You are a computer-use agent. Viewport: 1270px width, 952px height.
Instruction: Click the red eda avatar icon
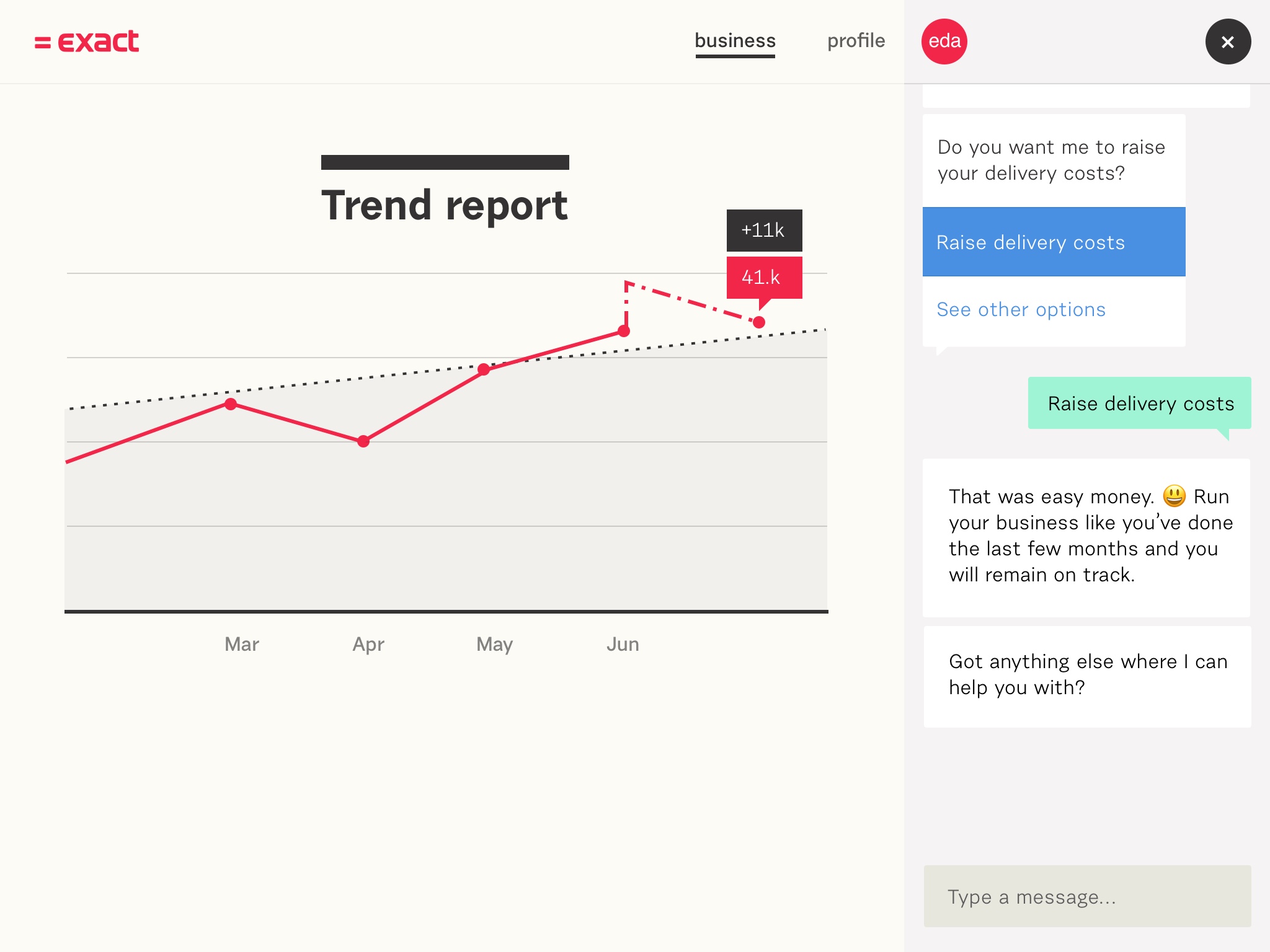click(x=944, y=42)
